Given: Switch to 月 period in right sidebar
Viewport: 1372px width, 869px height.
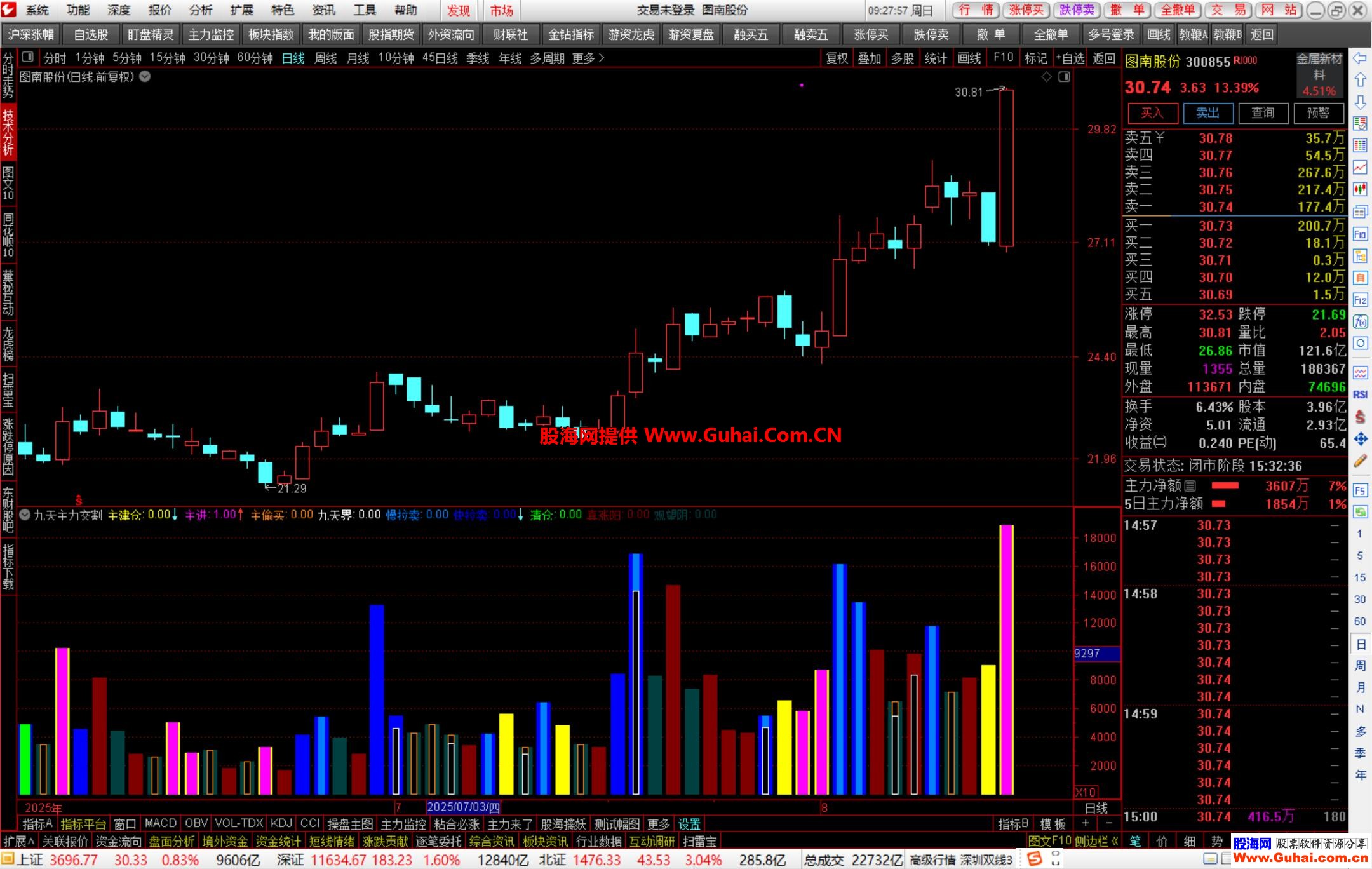Looking at the screenshot, I should pos(1360,687).
